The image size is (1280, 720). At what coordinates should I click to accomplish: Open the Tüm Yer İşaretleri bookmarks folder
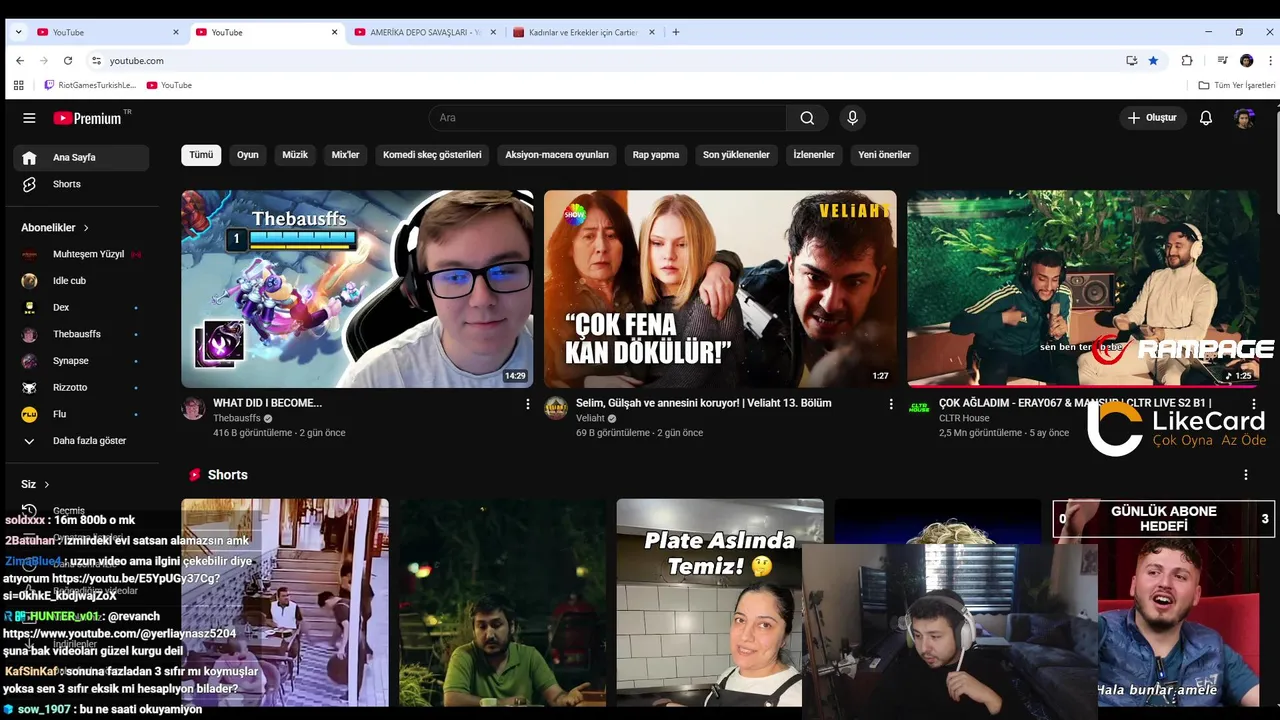tap(1237, 85)
